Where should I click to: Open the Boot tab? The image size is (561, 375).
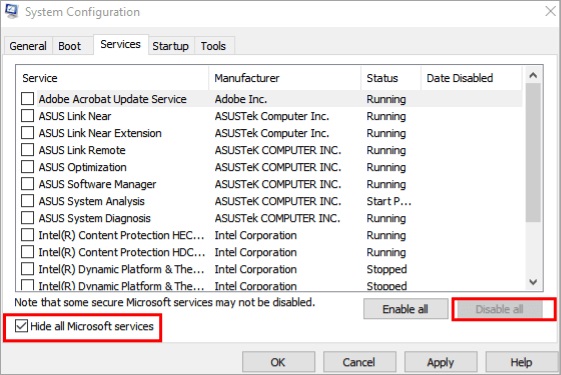pyautogui.click(x=70, y=46)
